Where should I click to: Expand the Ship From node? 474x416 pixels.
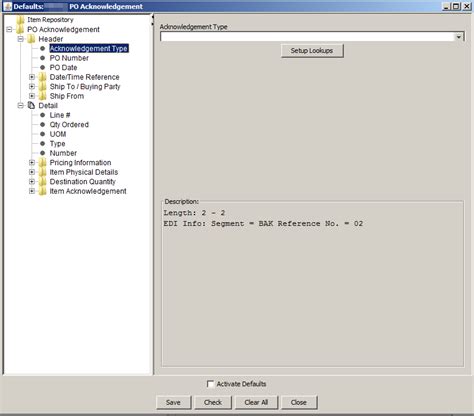(x=32, y=96)
